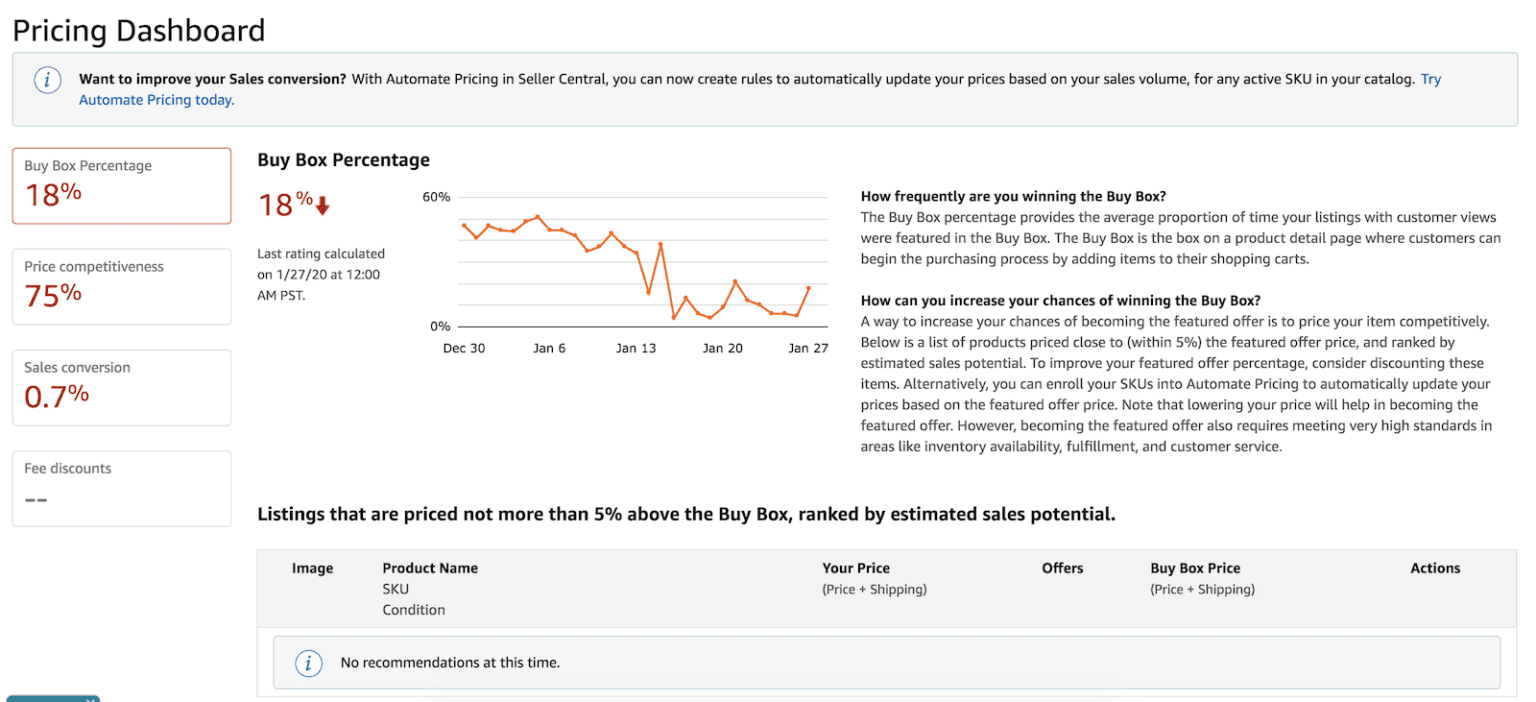Viewport: 1536px width, 702px height.
Task: Click the Pricing Dashboard page heading
Action: (139, 30)
